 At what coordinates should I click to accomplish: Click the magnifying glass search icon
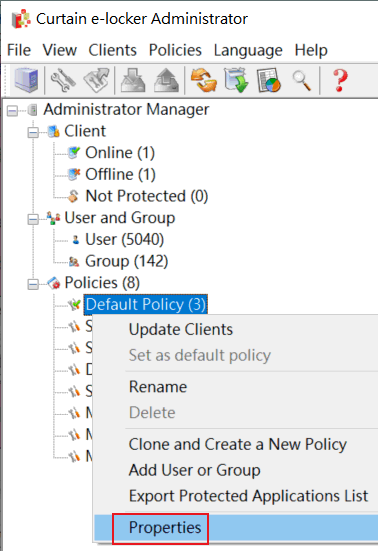(x=302, y=80)
